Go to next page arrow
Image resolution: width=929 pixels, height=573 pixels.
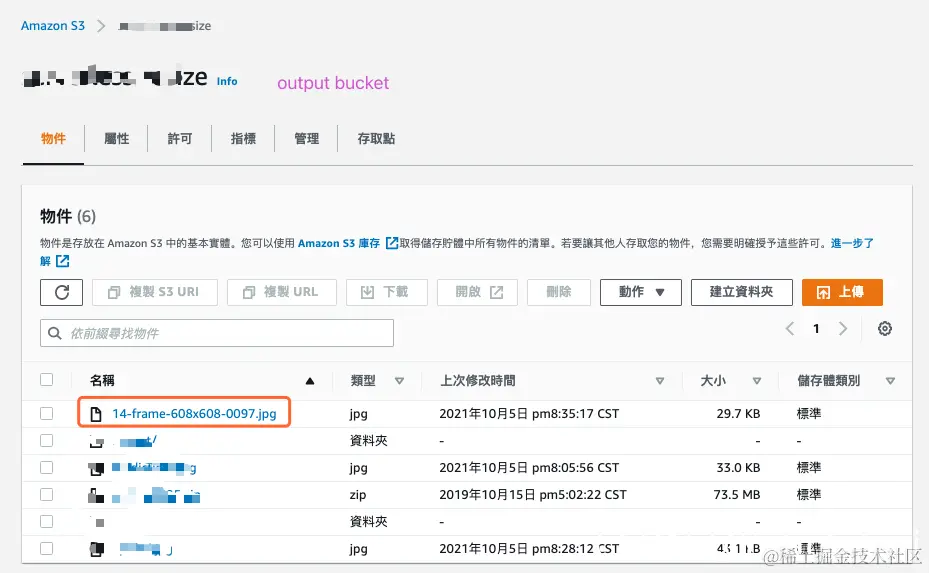click(x=842, y=328)
